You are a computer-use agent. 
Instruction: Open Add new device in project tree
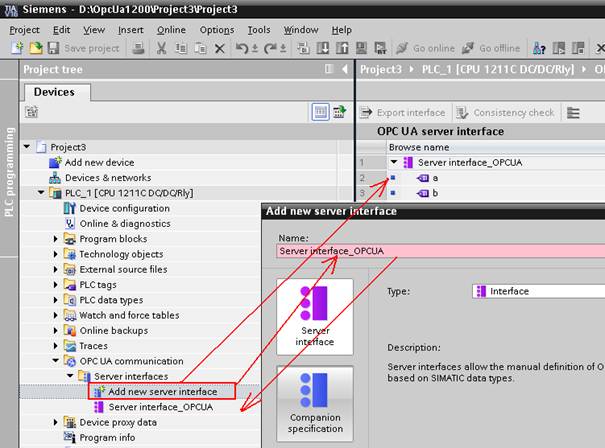point(98,162)
